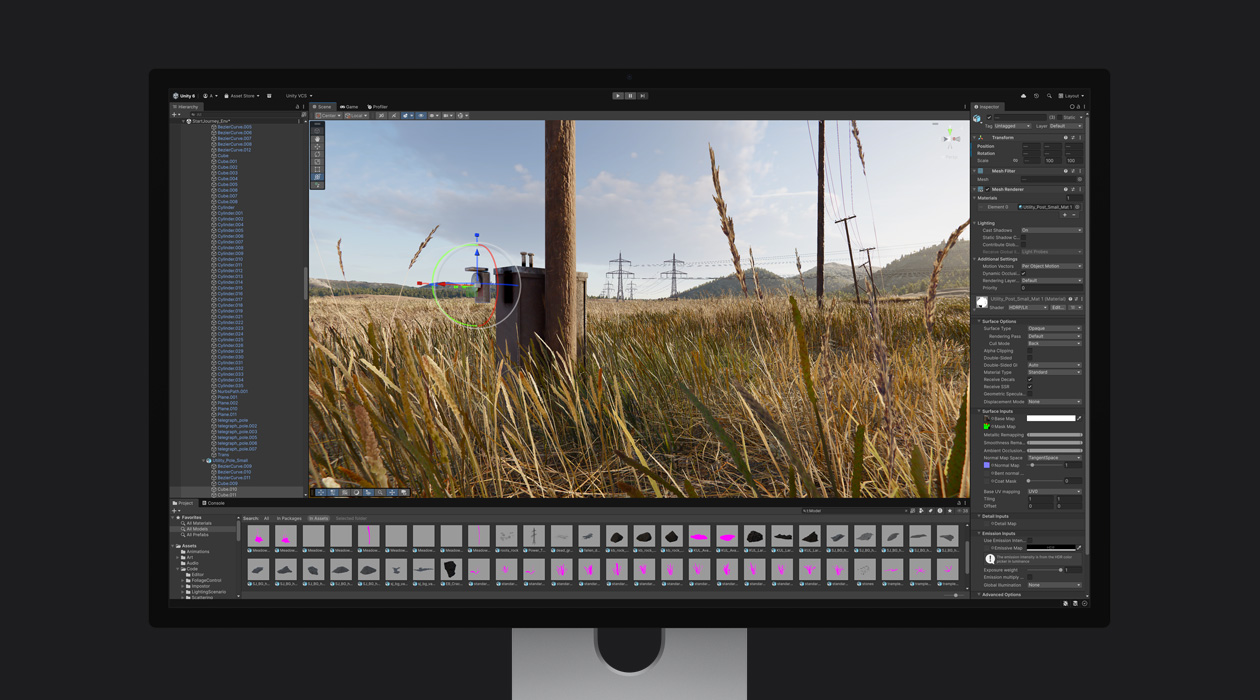Switch to the Game tab

pos(349,107)
